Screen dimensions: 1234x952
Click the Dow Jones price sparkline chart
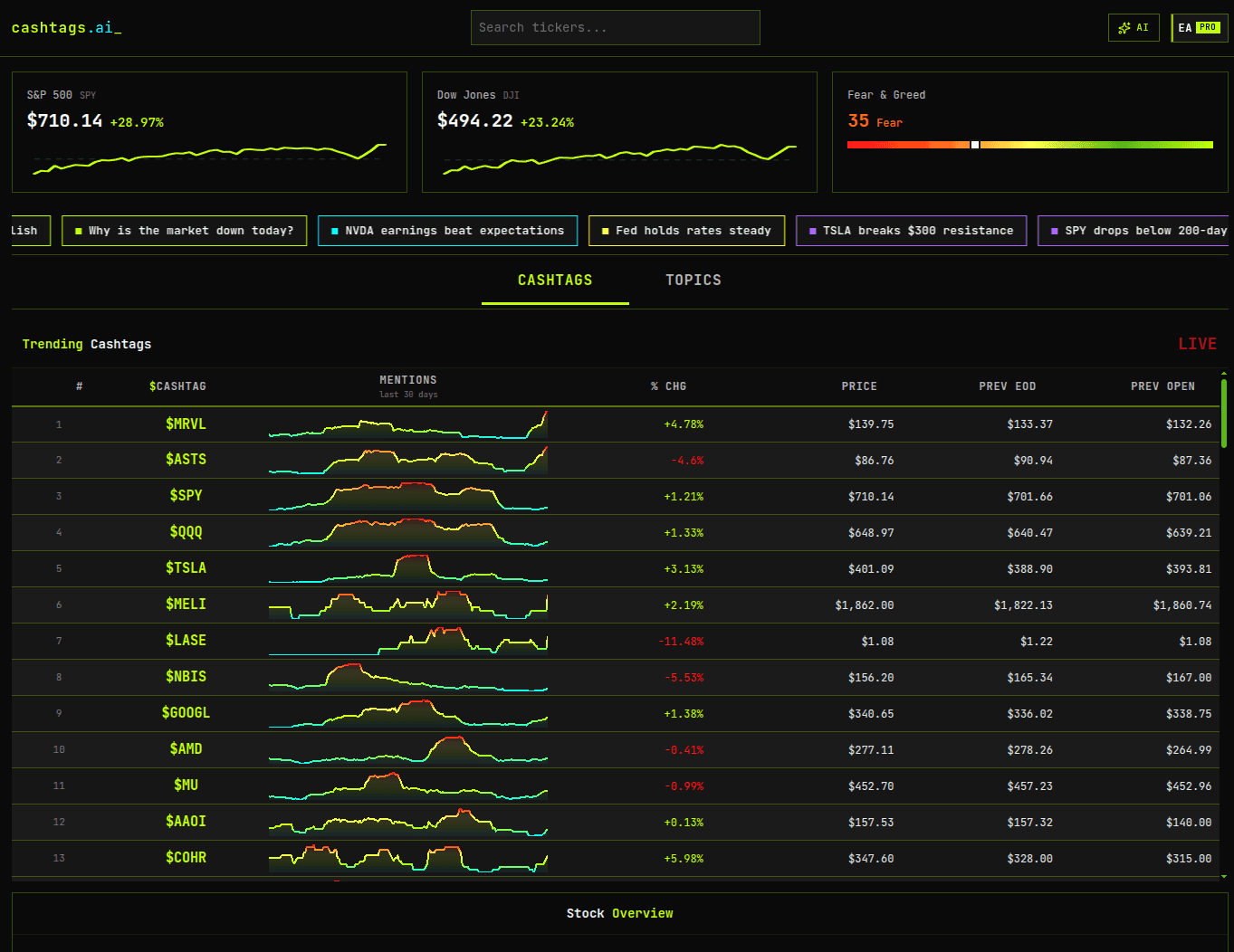pos(619,157)
